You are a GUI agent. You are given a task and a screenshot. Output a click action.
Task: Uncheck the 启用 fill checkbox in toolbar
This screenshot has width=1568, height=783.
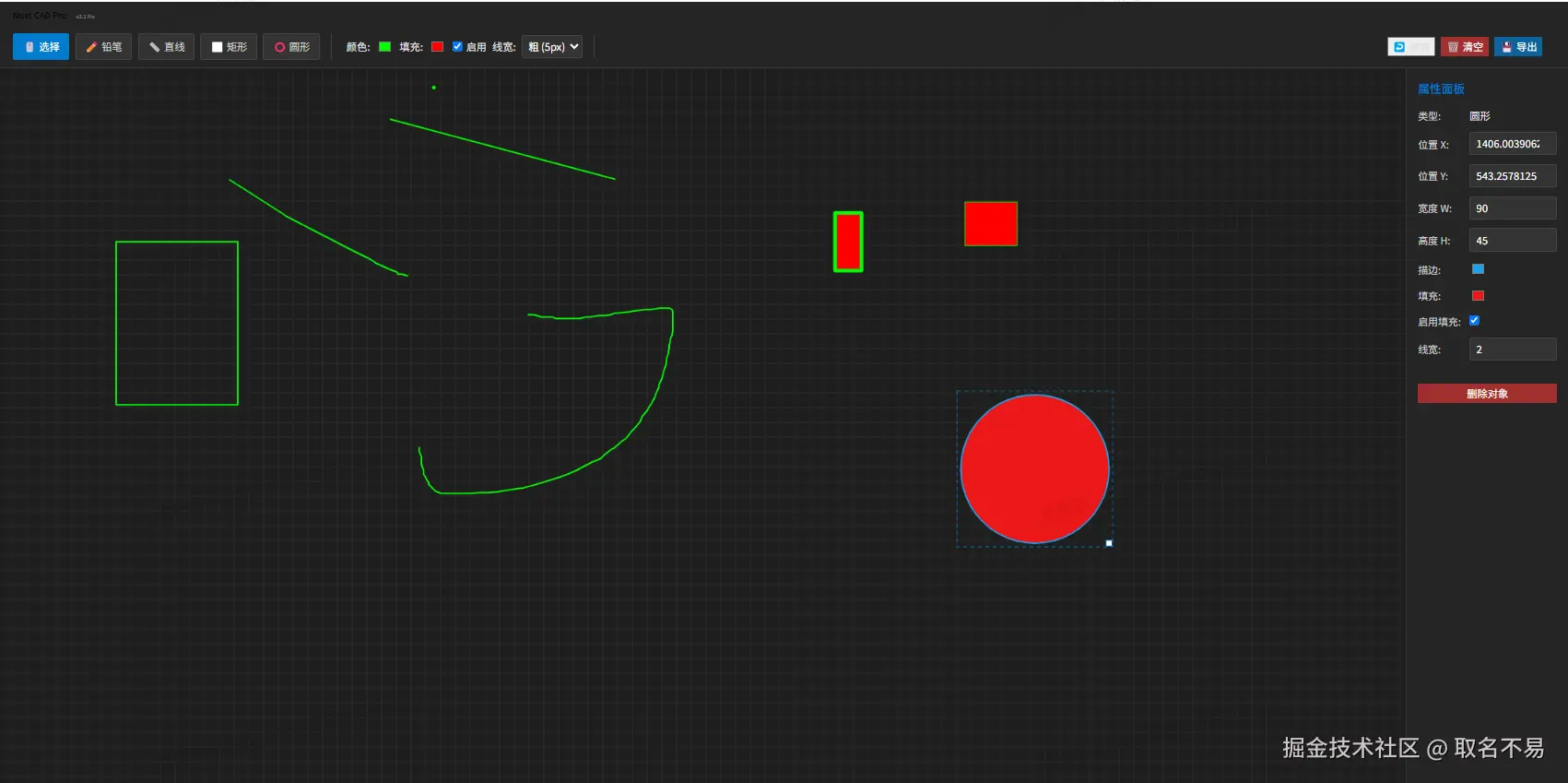457,46
